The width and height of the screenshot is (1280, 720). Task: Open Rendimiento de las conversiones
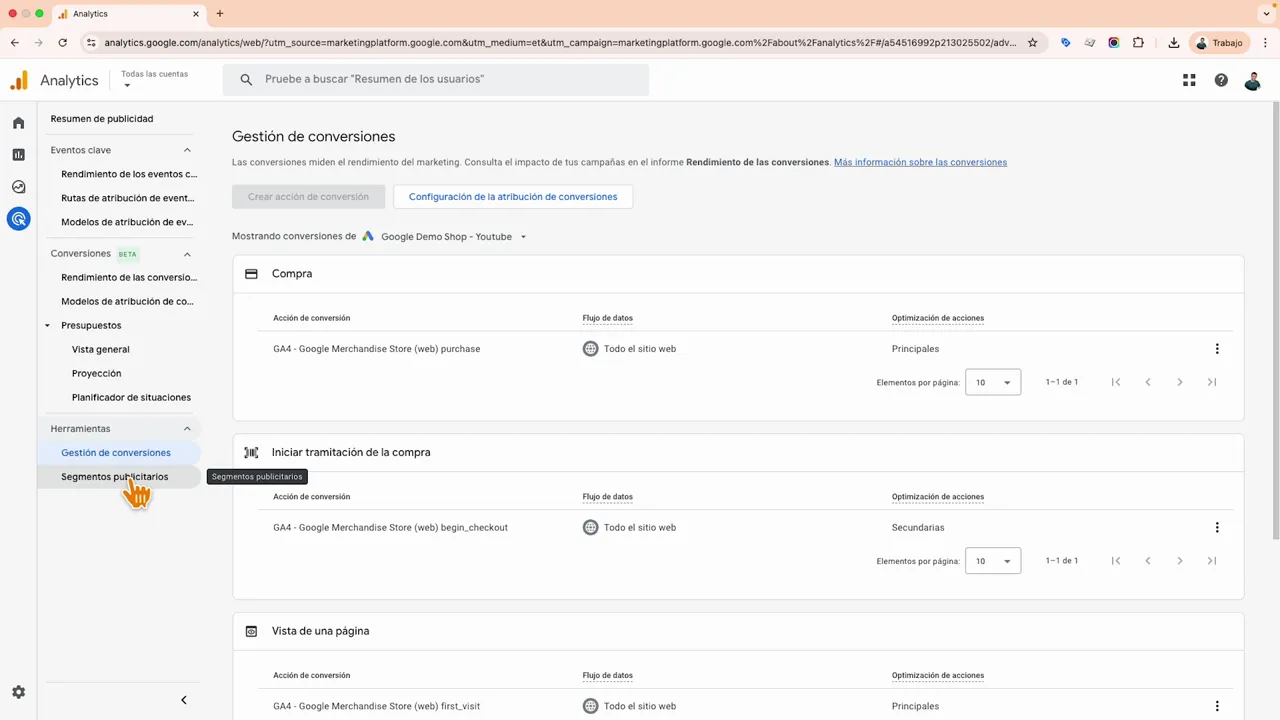click(x=129, y=277)
